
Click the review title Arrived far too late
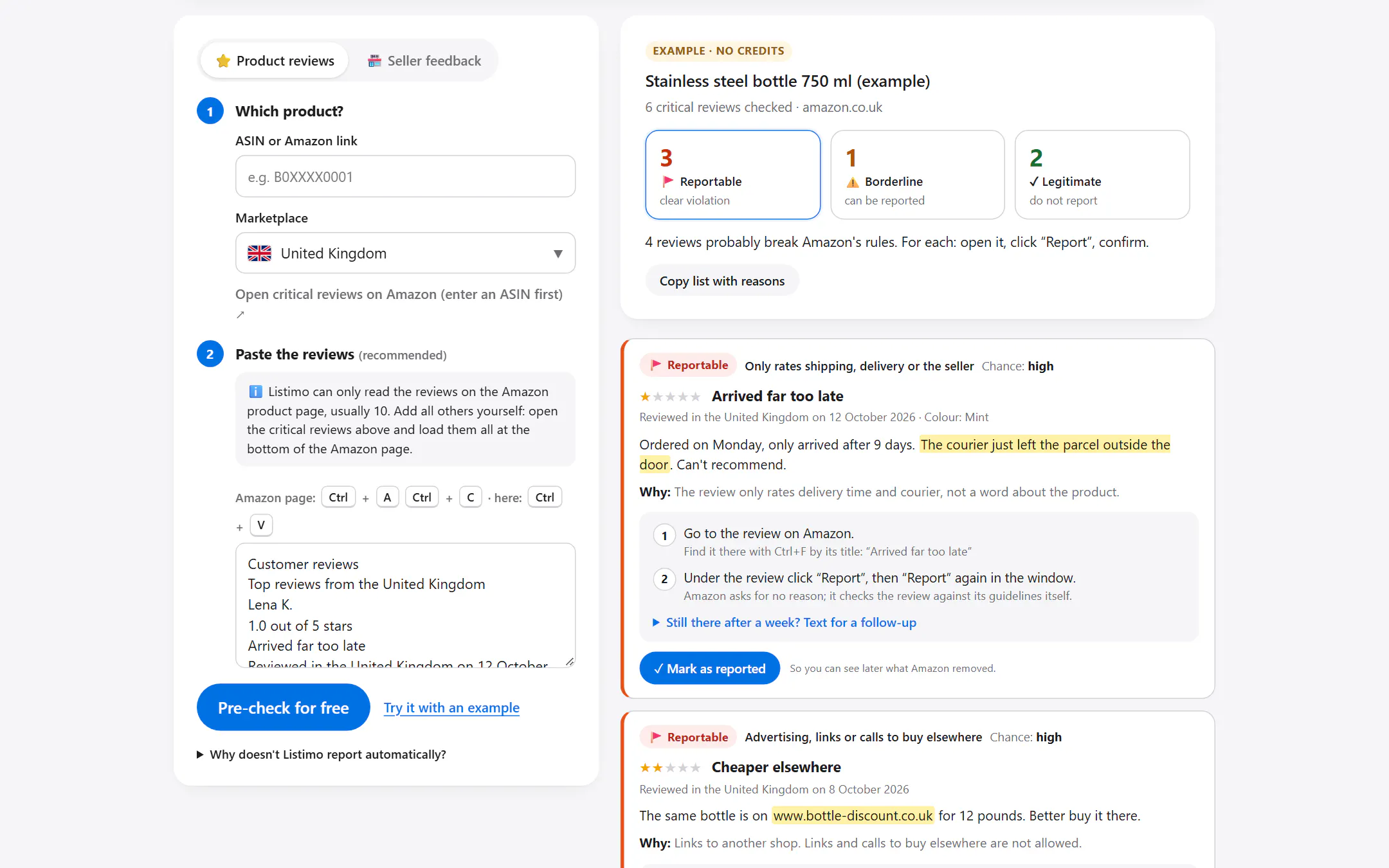coord(777,396)
